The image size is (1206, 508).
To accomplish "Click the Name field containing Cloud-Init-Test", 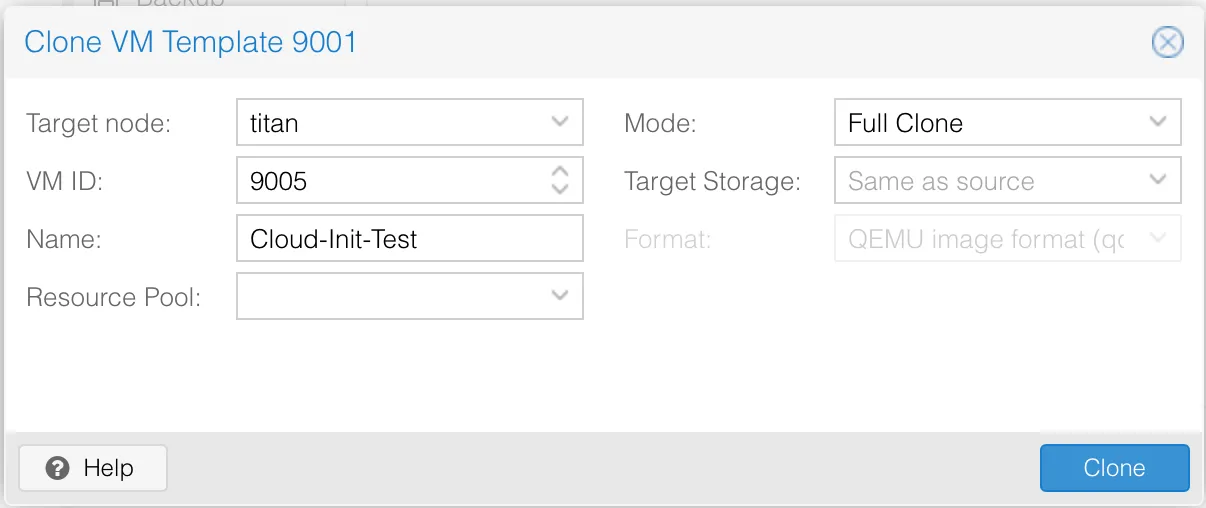I will click(410, 238).
